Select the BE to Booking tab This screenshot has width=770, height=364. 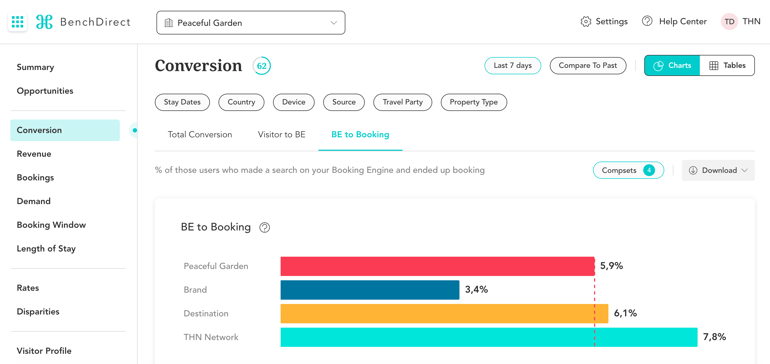click(360, 135)
